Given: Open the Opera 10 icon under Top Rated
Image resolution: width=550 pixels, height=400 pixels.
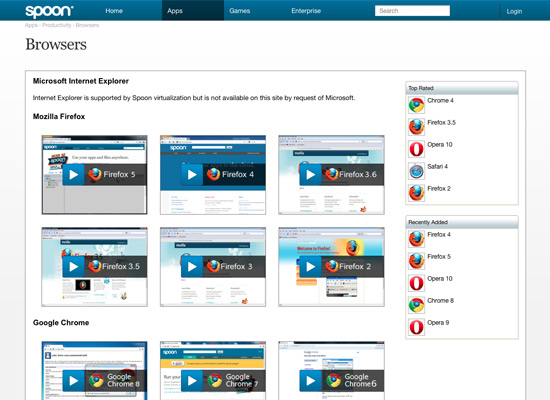Looking at the screenshot, I should (416, 149).
